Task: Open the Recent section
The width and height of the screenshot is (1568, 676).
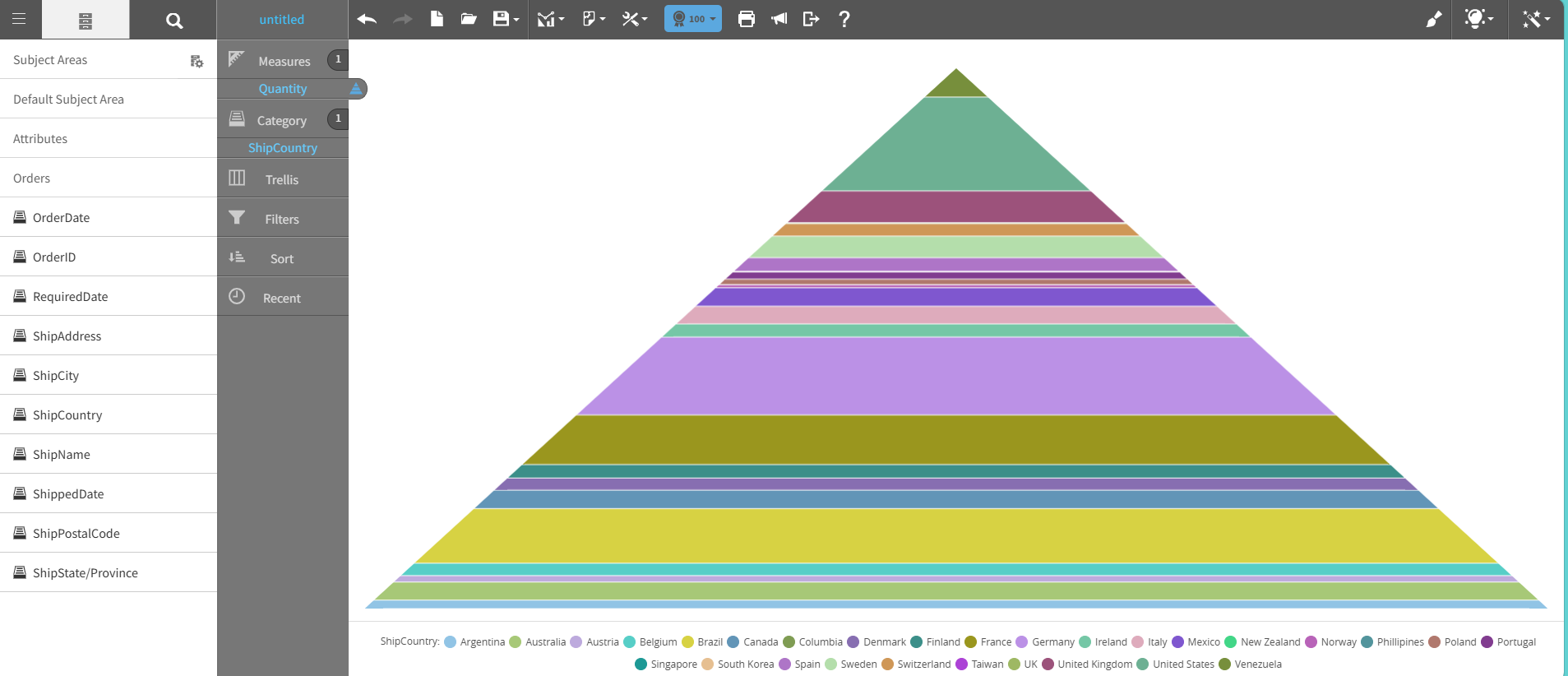Action: (x=283, y=297)
